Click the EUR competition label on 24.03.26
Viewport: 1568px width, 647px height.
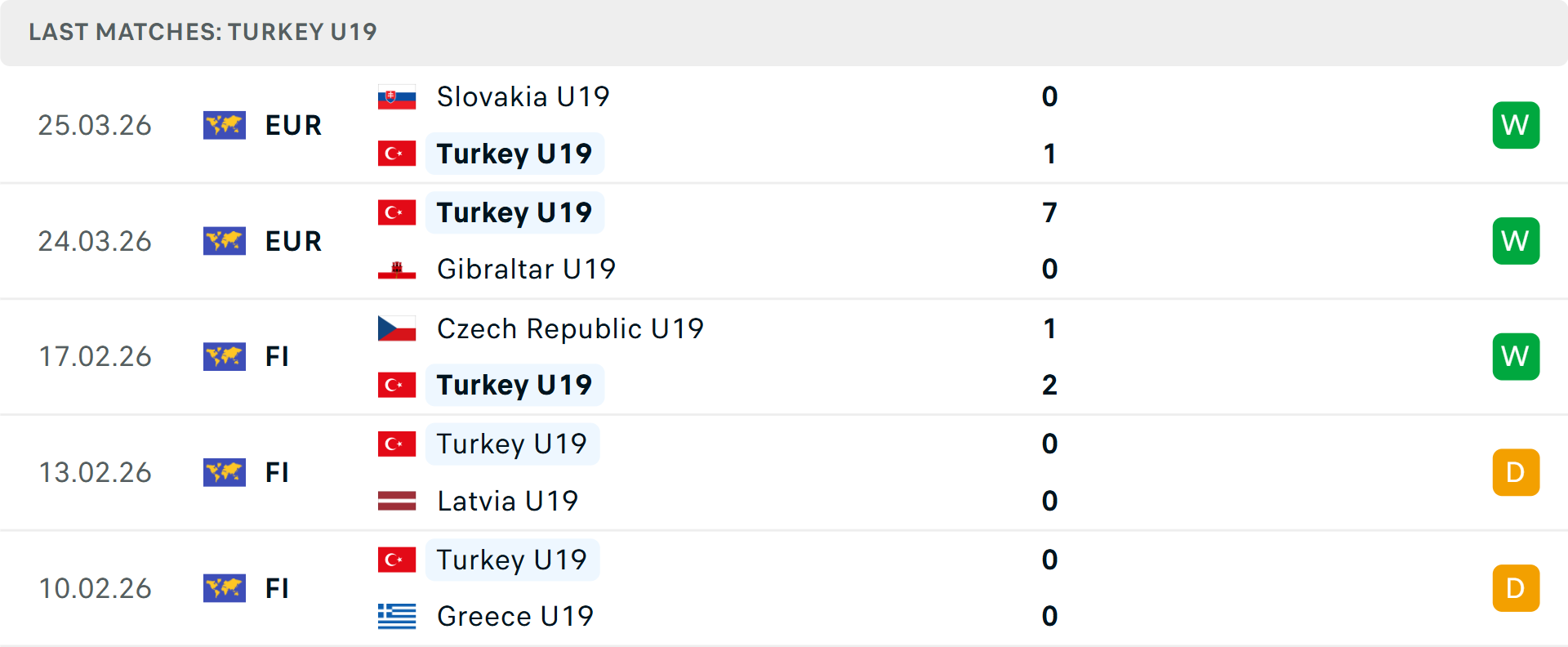click(293, 241)
